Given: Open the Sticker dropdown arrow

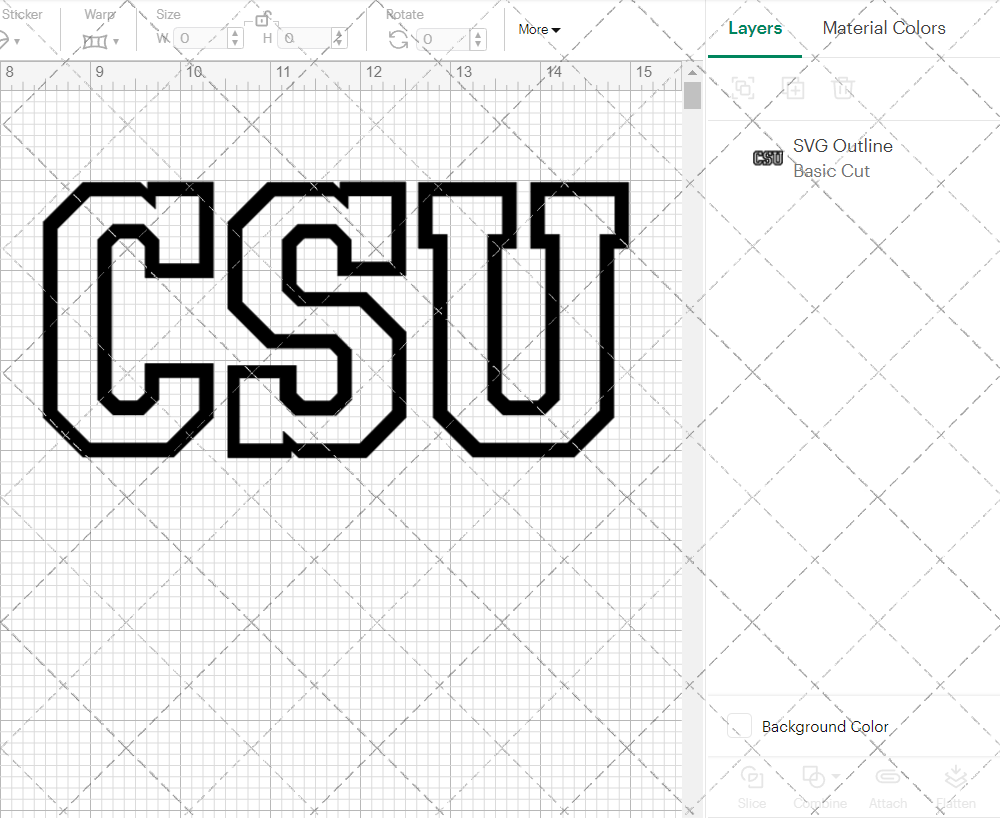Looking at the screenshot, I should (x=17, y=41).
